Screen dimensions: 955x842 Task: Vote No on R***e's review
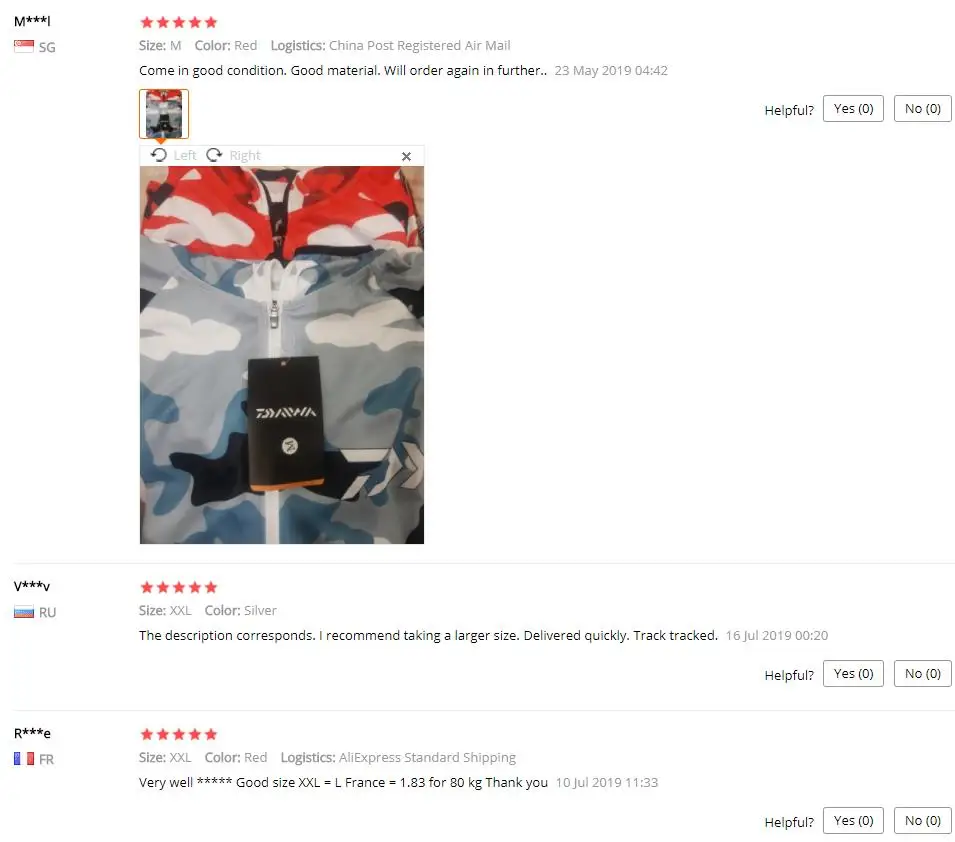(922, 820)
